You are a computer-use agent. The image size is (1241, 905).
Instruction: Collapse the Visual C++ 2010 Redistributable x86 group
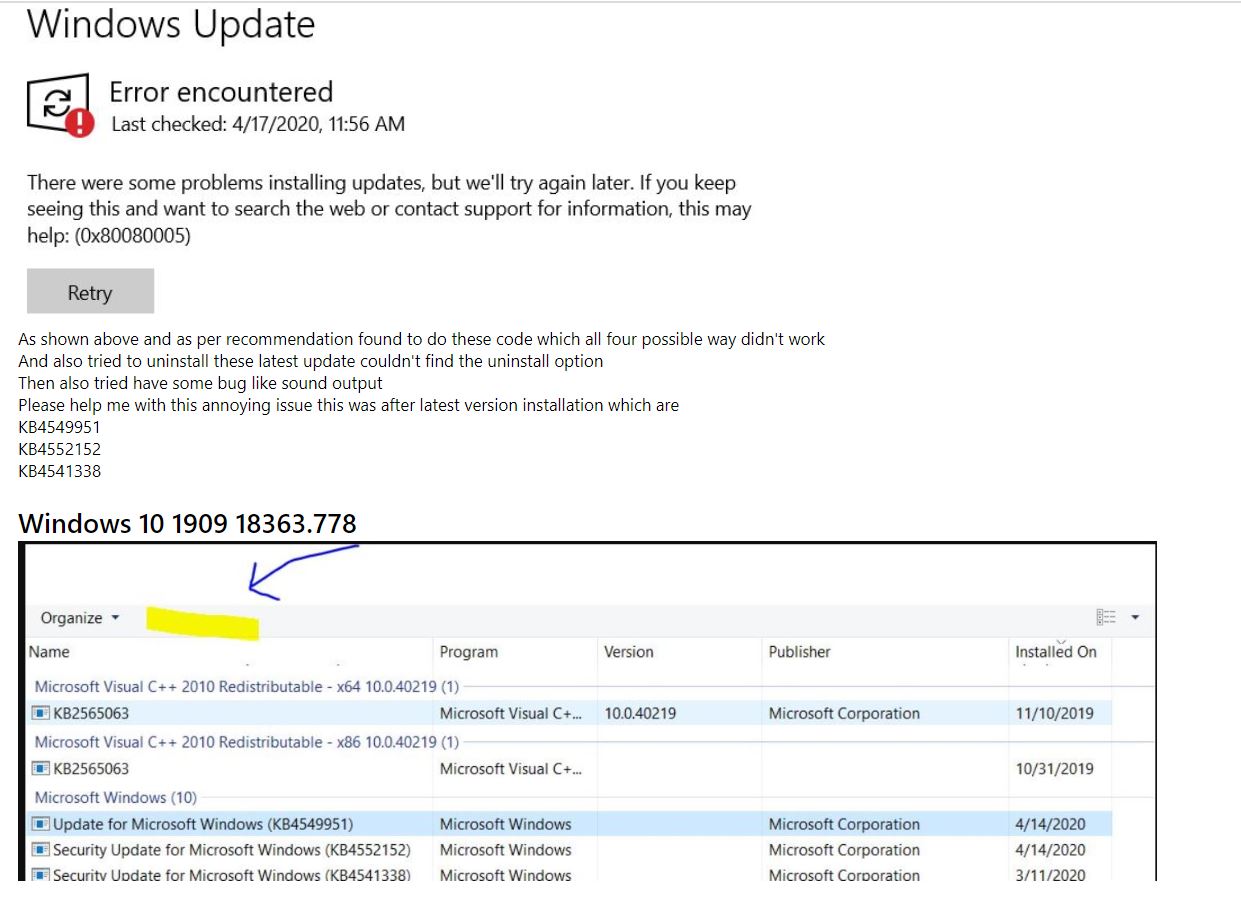[247, 742]
